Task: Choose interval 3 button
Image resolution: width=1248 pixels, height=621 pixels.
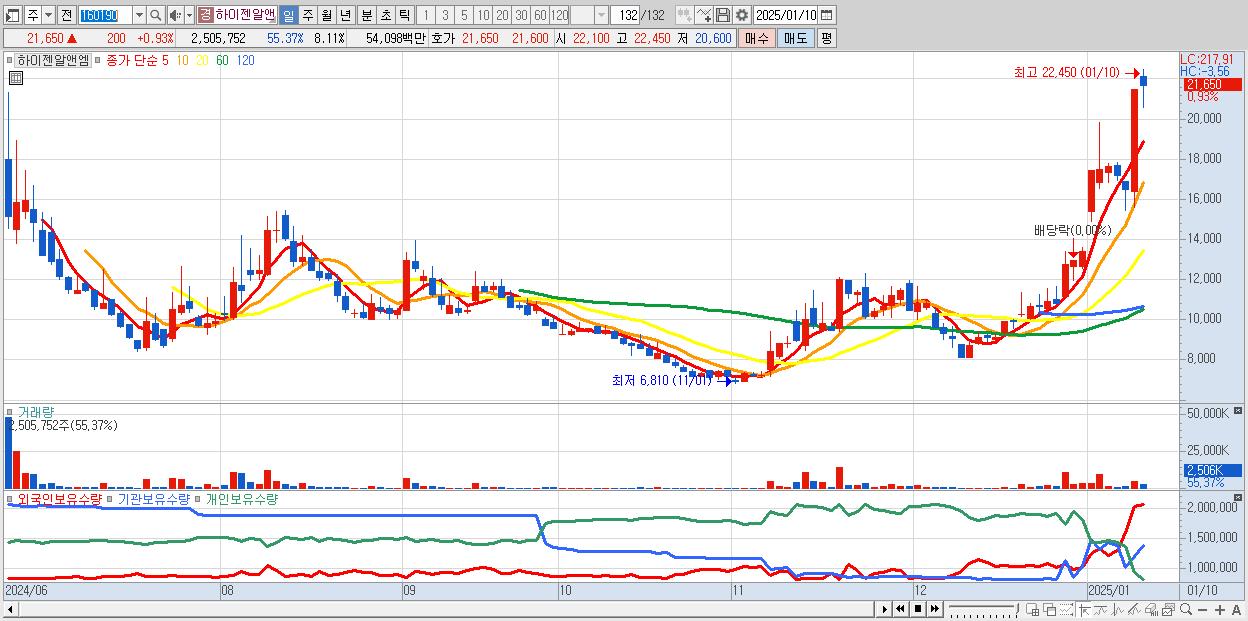Action: coord(445,15)
